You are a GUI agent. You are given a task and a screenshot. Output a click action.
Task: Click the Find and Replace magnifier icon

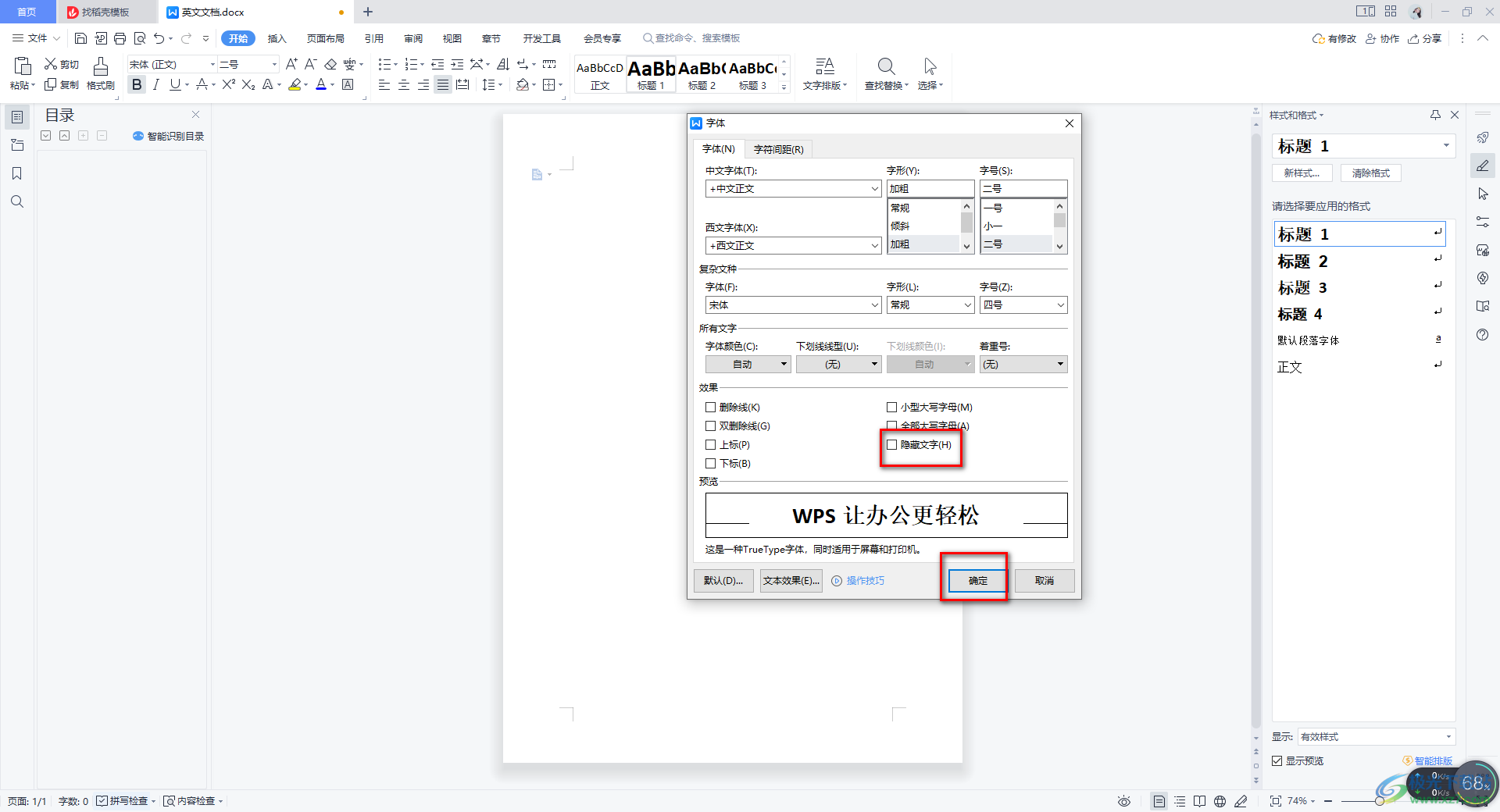coord(886,66)
